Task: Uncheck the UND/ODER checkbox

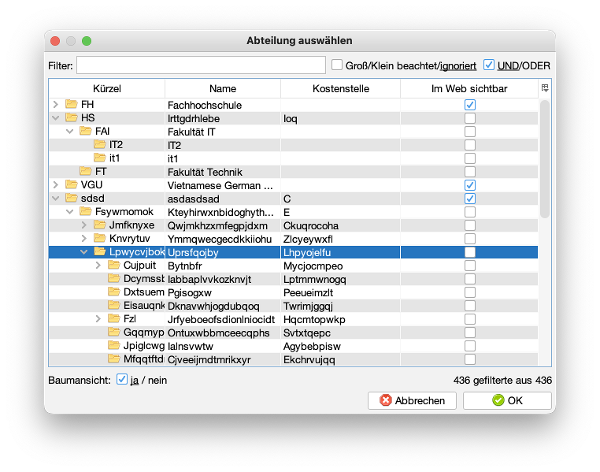Action: (488, 66)
